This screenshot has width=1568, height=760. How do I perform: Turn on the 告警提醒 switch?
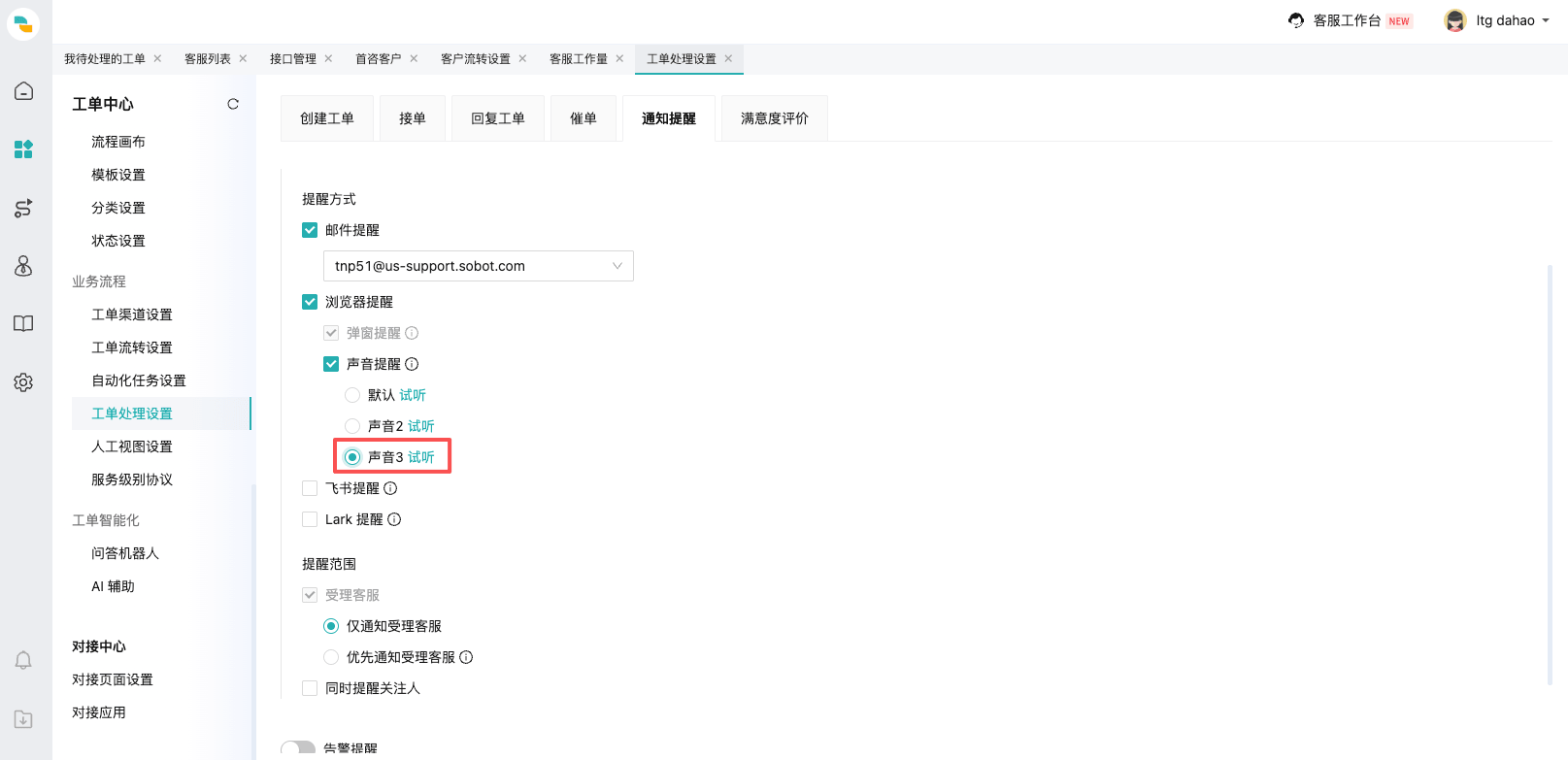pos(298,748)
